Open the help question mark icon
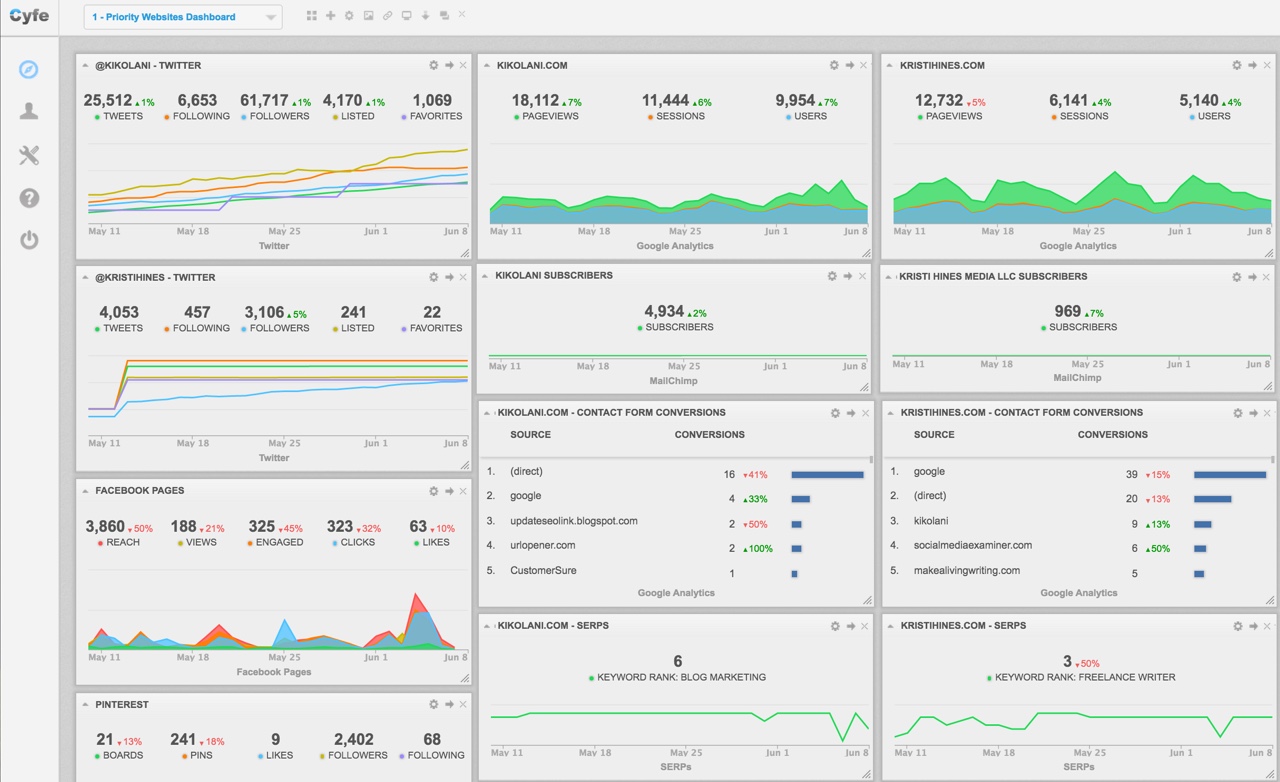The height and width of the screenshot is (782, 1280). [x=29, y=198]
